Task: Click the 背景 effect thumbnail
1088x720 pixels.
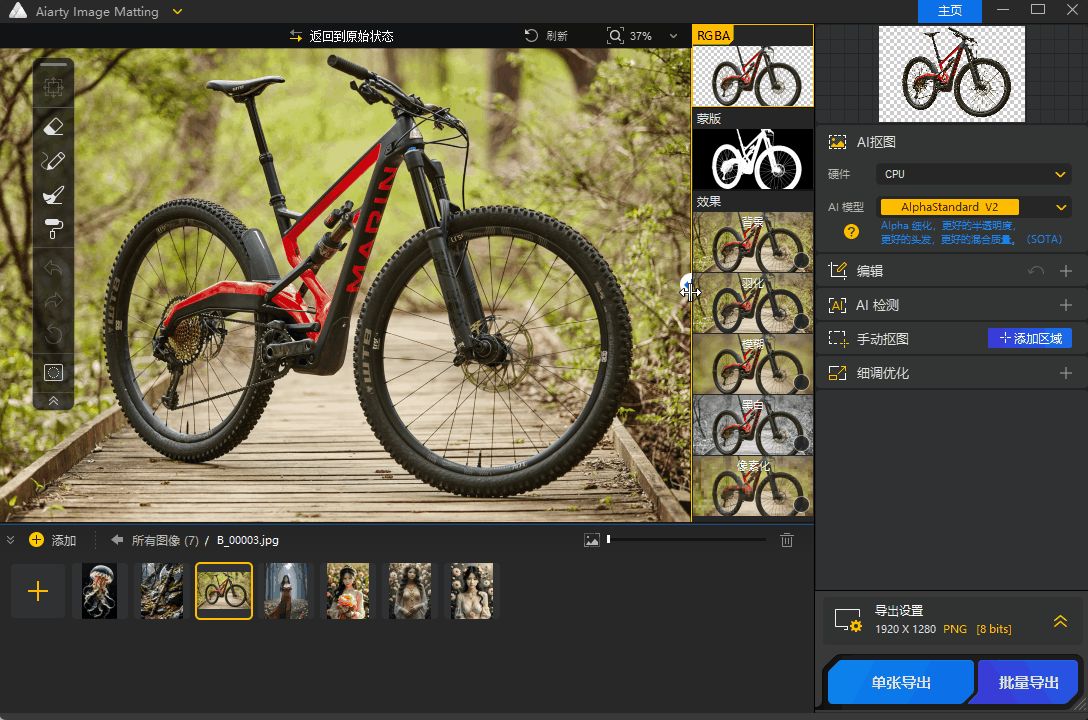Action: (x=753, y=242)
